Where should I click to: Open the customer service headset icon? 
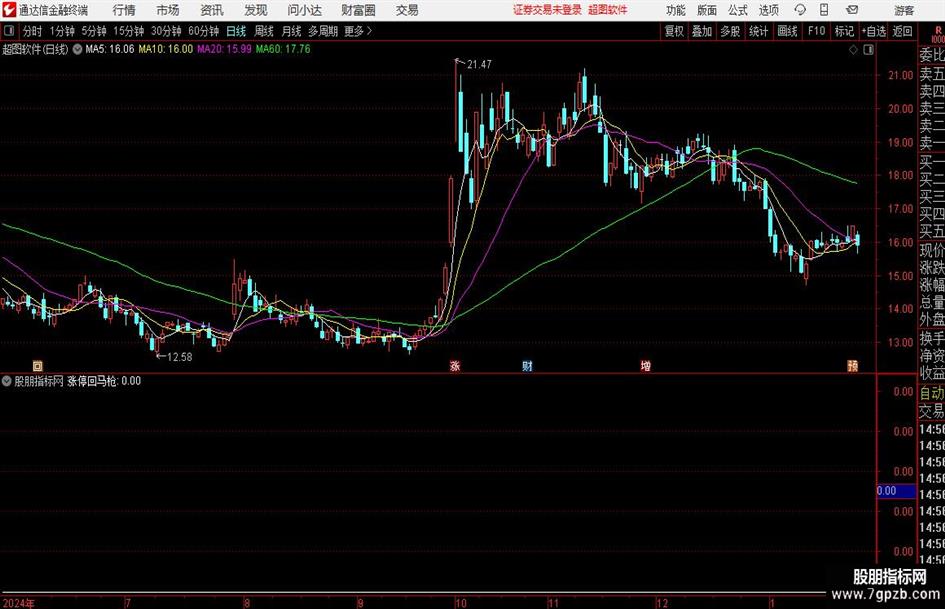[x=800, y=10]
